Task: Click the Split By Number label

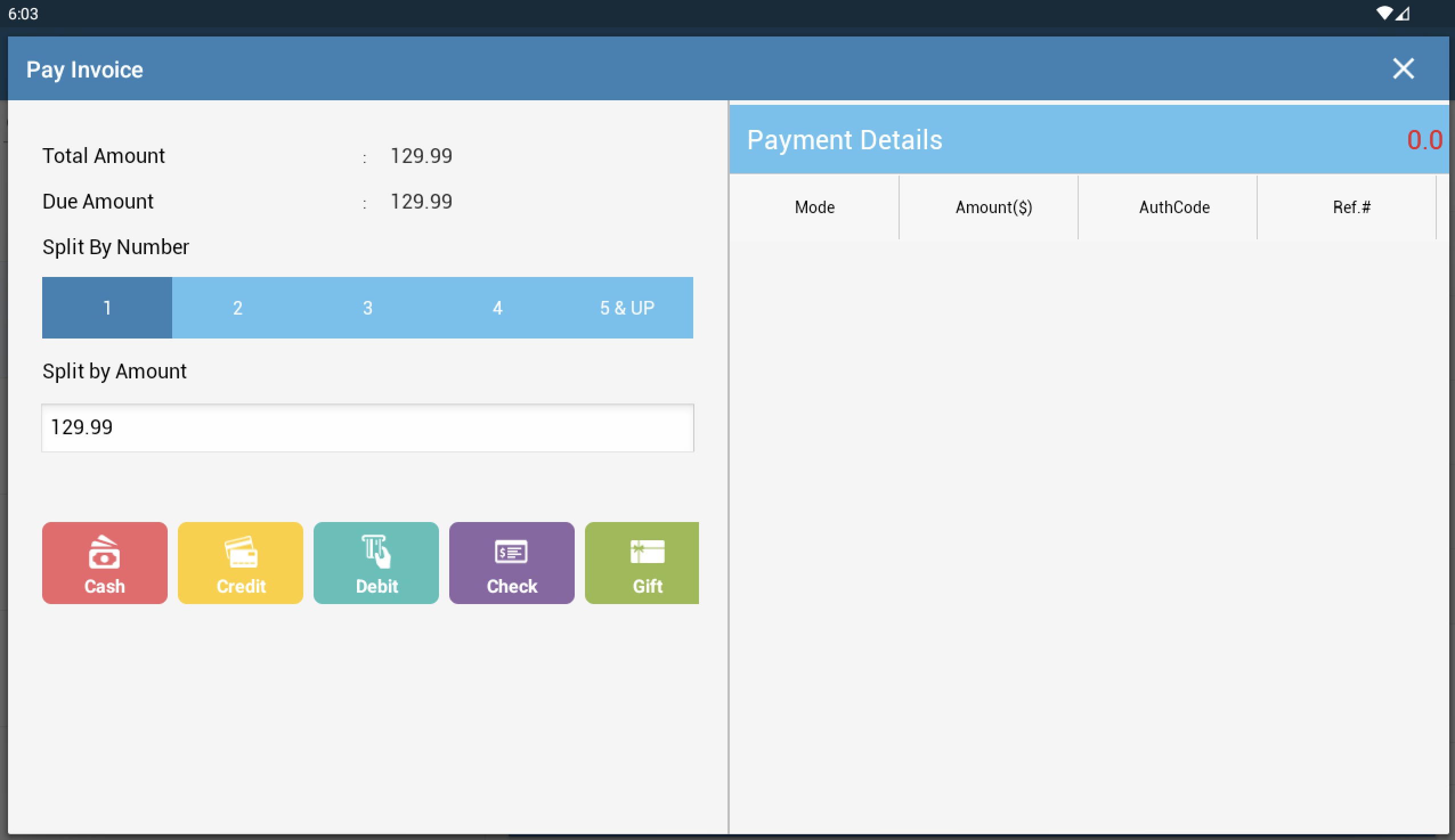Action: 115,247
